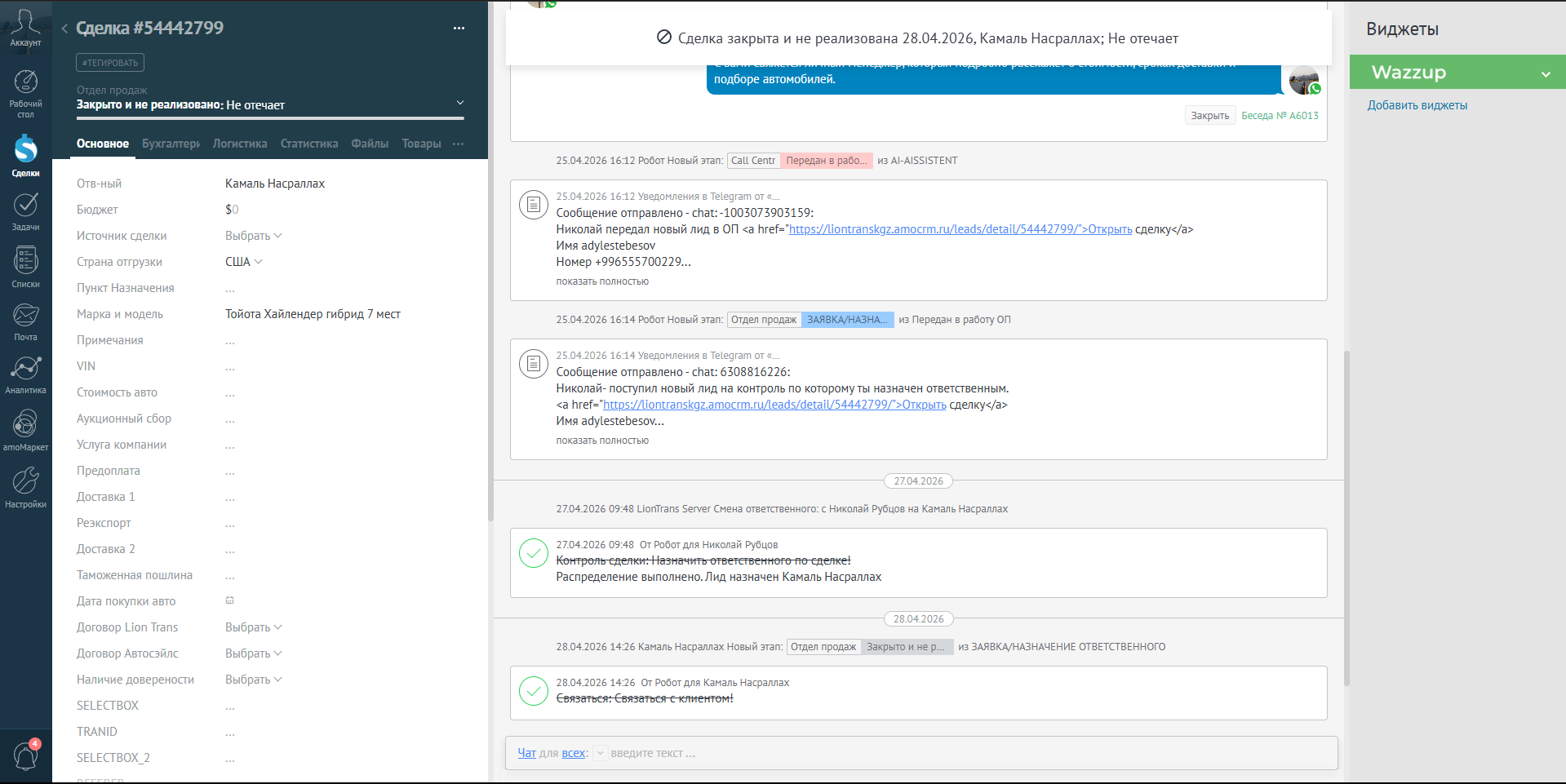
Task: Open the Аккаунт profile icon
Action: [x=25, y=28]
